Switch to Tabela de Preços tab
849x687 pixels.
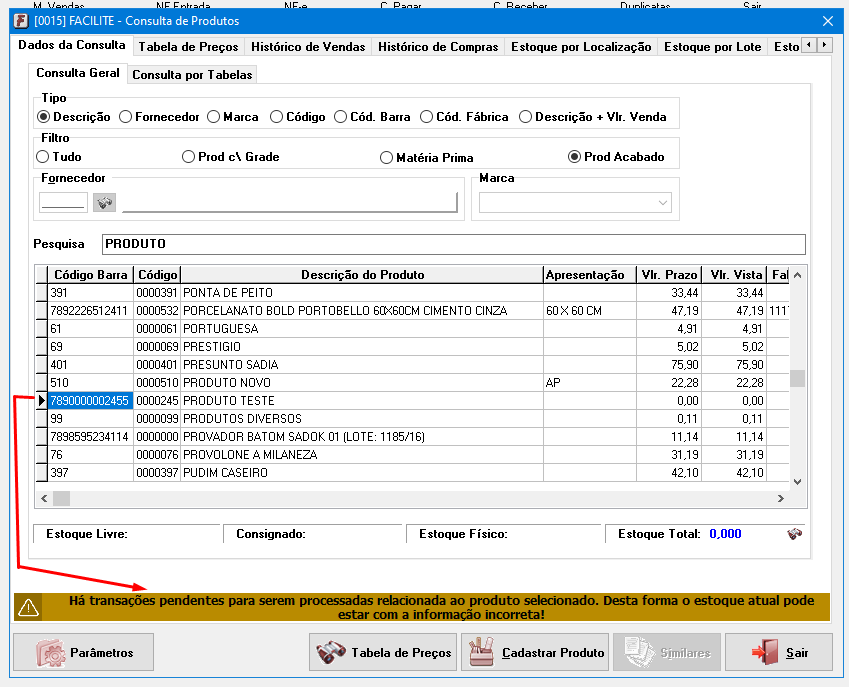[x=188, y=47]
